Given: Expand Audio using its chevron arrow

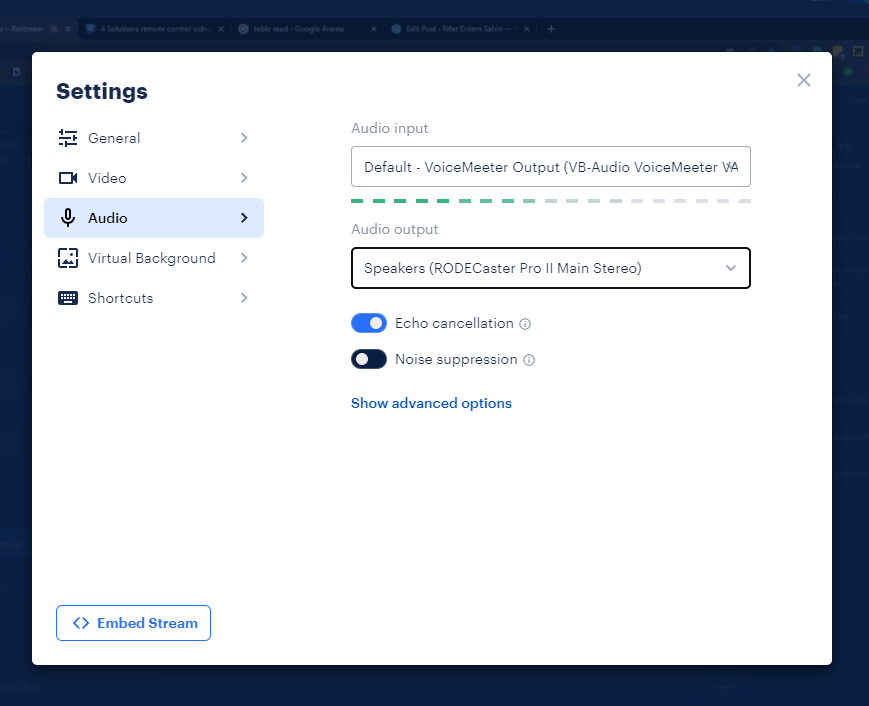Looking at the screenshot, I should coord(244,218).
